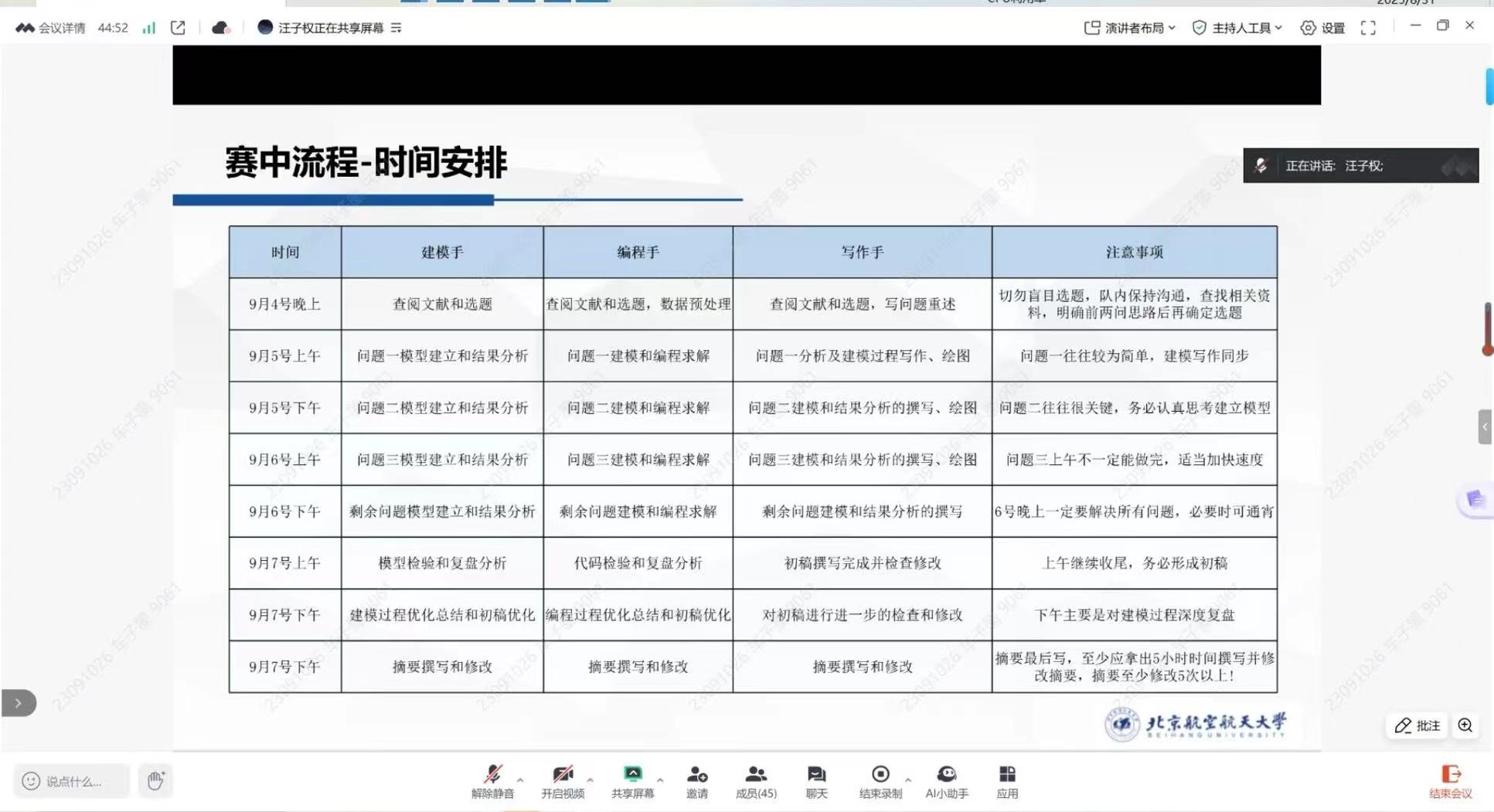Click the 邀请 invite icon

pyautogui.click(x=696, y=781)
